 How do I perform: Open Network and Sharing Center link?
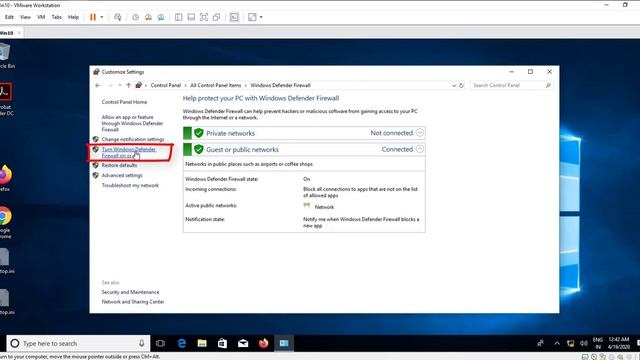pyautogui.click(x=133, y=302)
